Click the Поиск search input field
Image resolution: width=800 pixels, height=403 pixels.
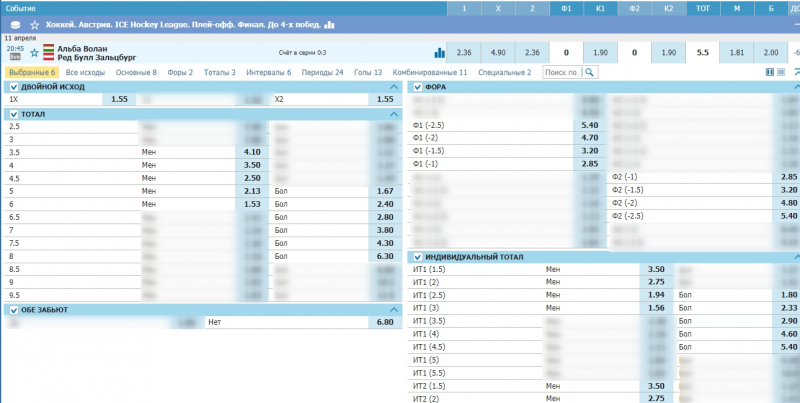561,72
